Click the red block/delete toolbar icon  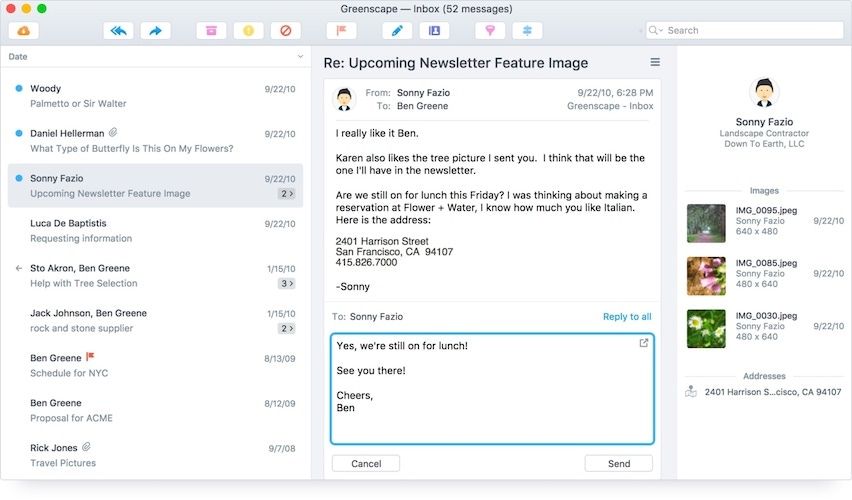point(285,31)
